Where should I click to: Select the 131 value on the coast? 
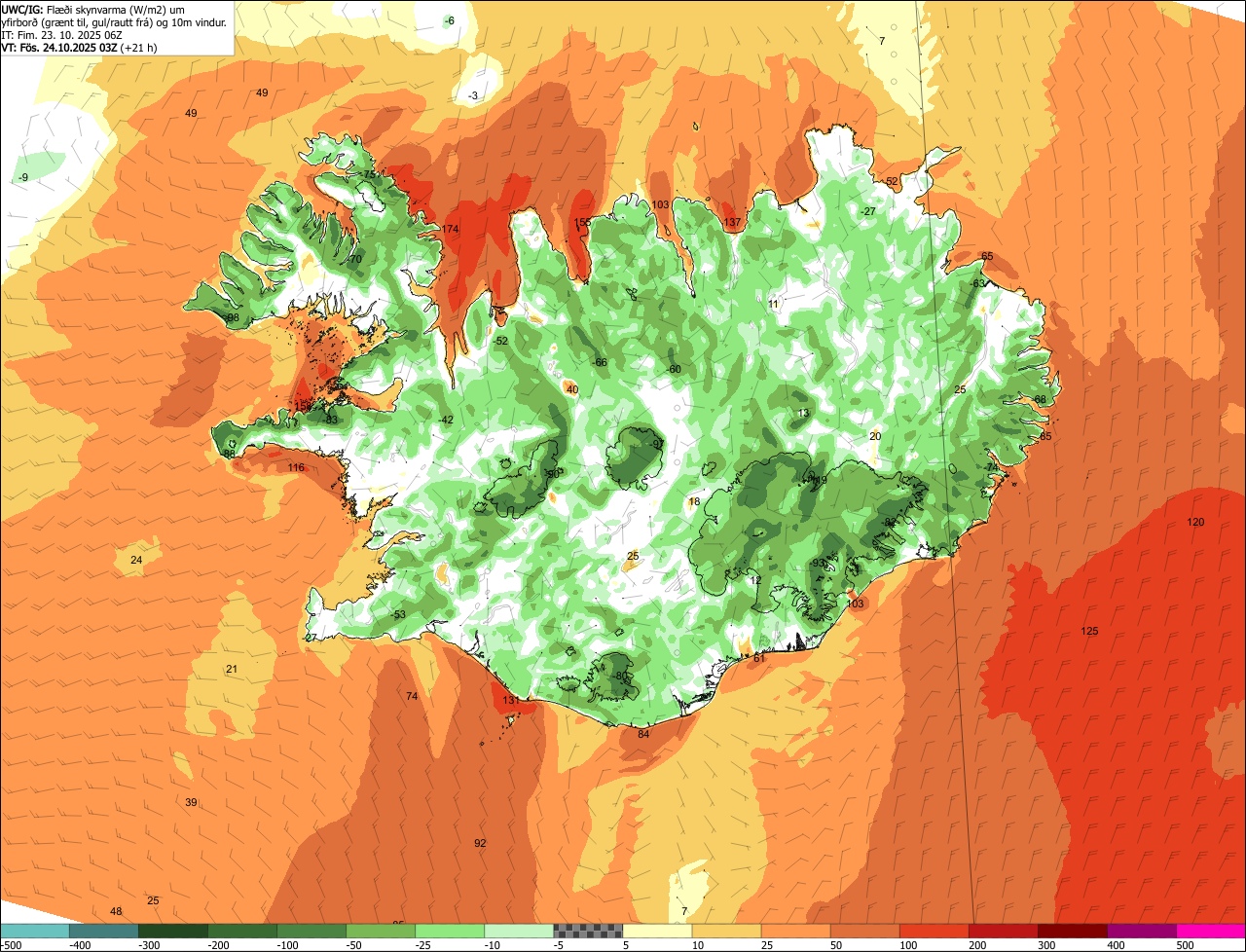(510, 701)
